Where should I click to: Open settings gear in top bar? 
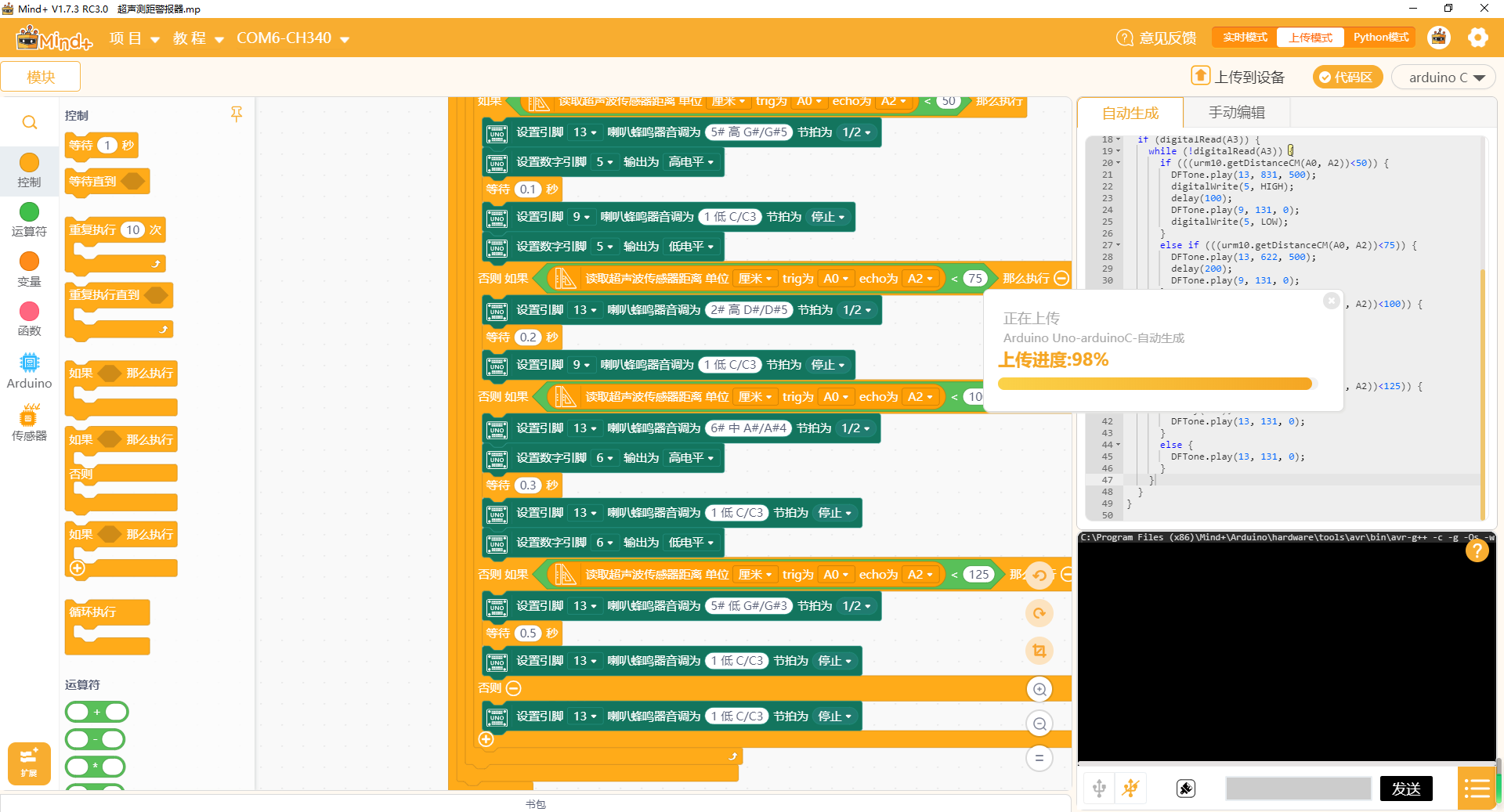(x=1477, y=38)
